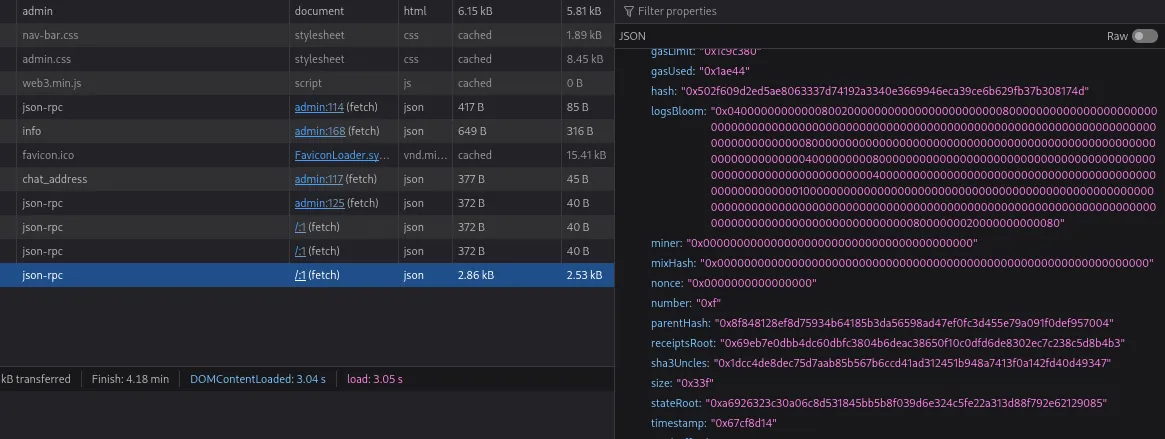Click the load: 3.05 s status entry
1165x439 pixels.
tap(374, 379)
